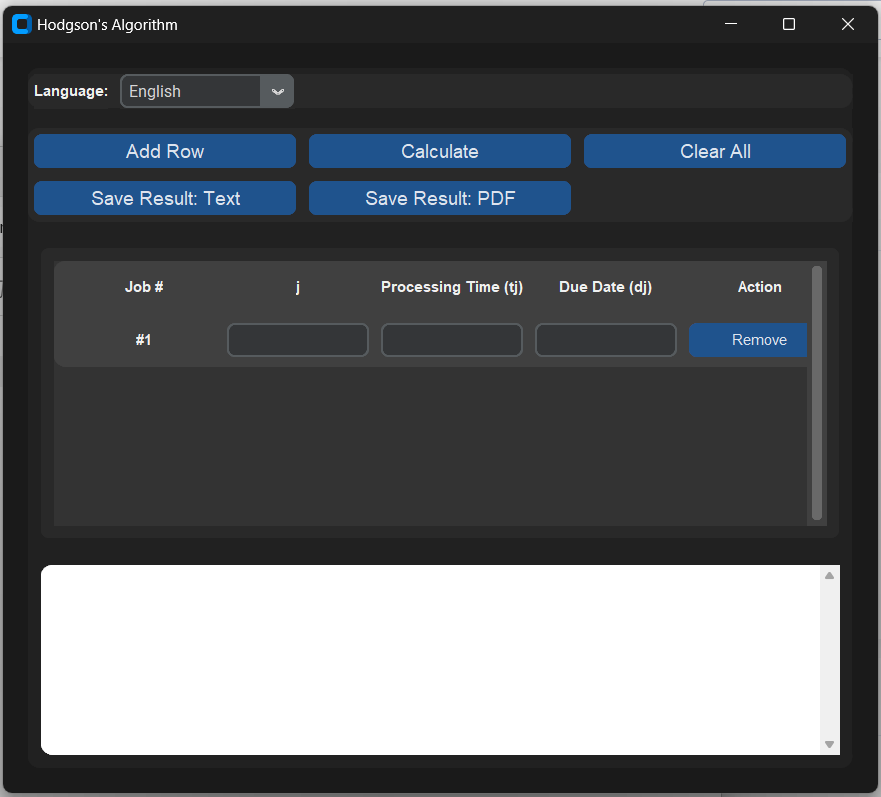881x797 pixels.
Task: Click the Processing Time (tj) column header
Action: pos(452,287)
